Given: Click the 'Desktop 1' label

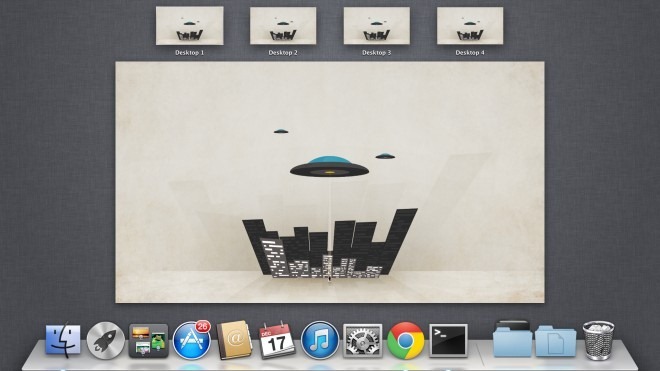Looking at the screenshot, I should click(x=189, y=53).
